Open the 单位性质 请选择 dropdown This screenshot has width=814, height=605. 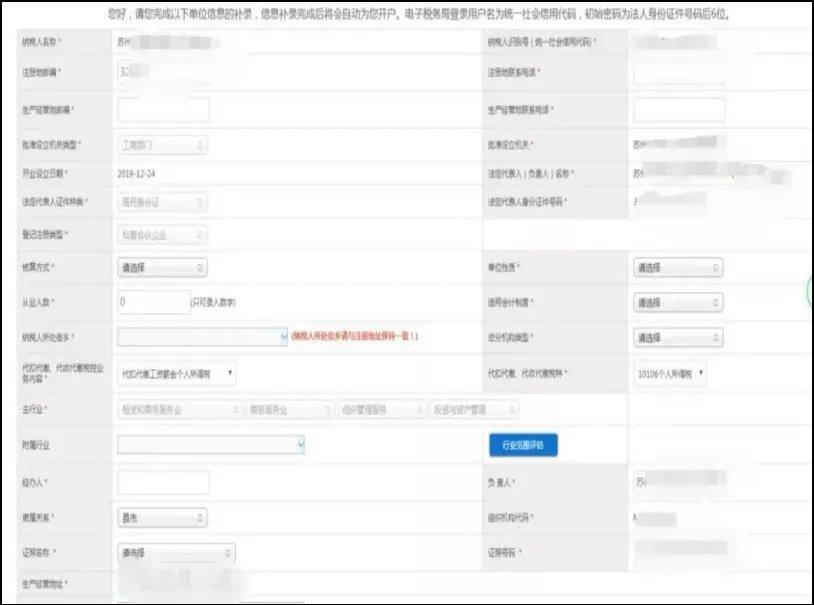[678, 267]
